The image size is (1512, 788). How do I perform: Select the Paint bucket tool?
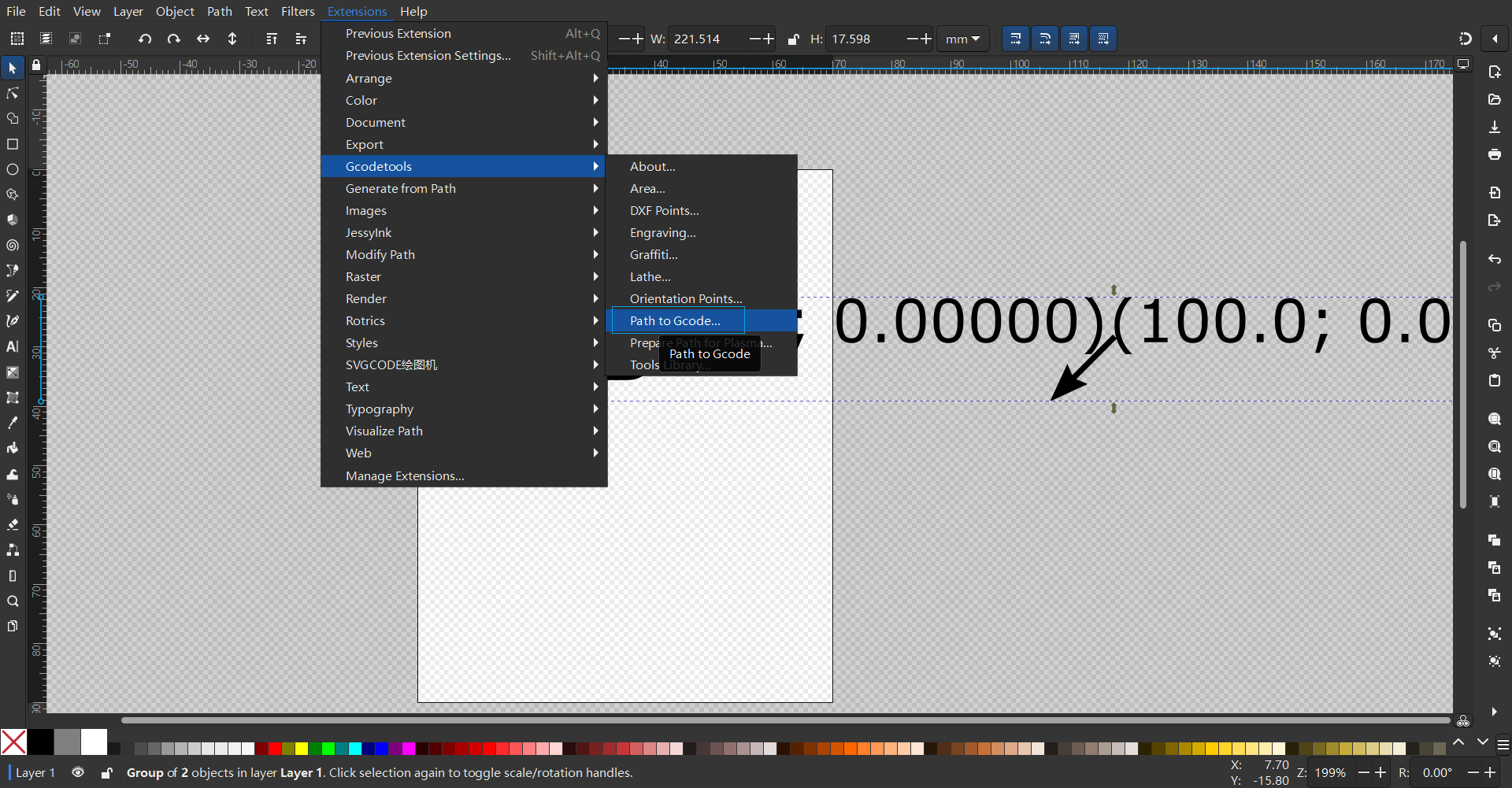[x=13, y=448]
